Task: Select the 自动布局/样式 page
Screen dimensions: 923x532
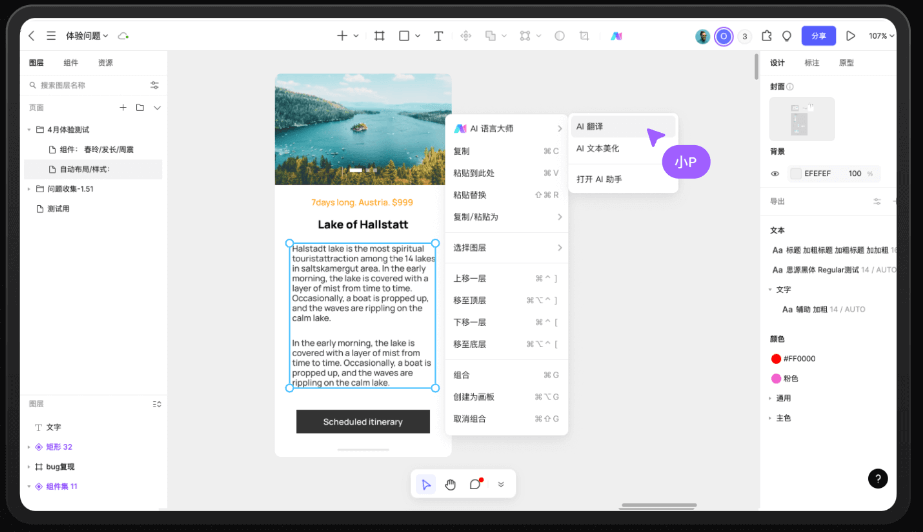Action: click(x=93, y=169)
